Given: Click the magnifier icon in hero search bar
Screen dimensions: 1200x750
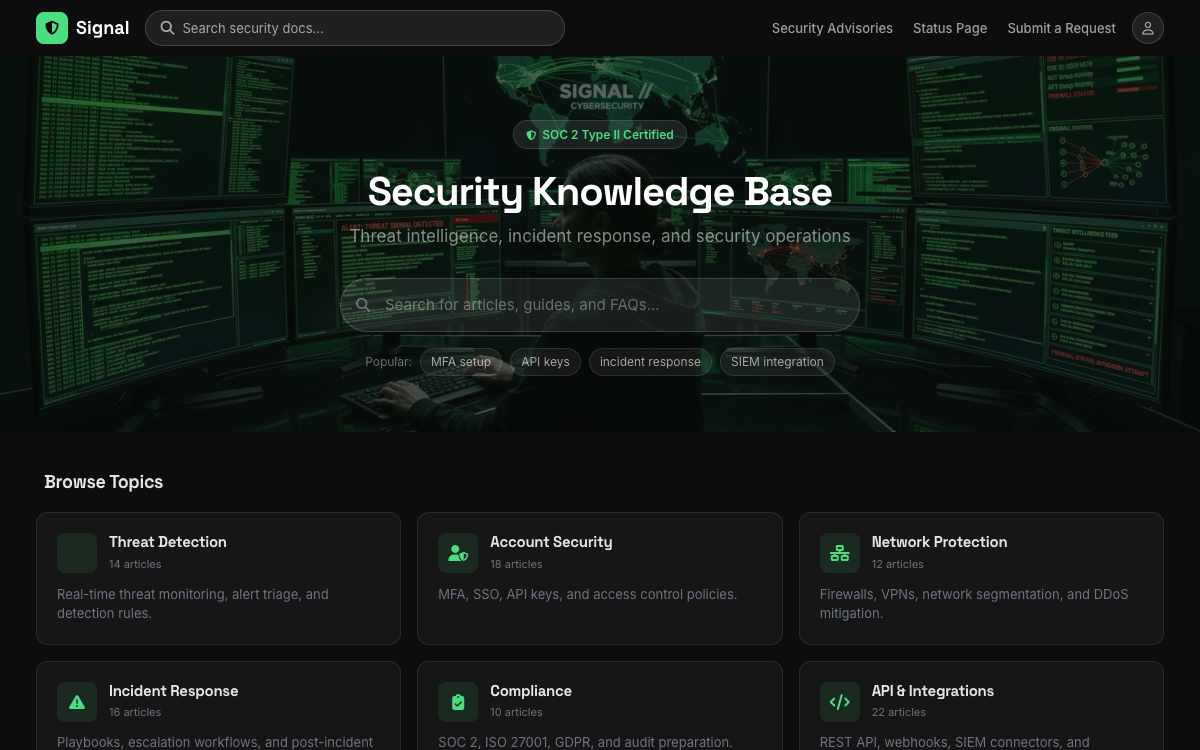Looking at the screenshot, I should [363, 305].
